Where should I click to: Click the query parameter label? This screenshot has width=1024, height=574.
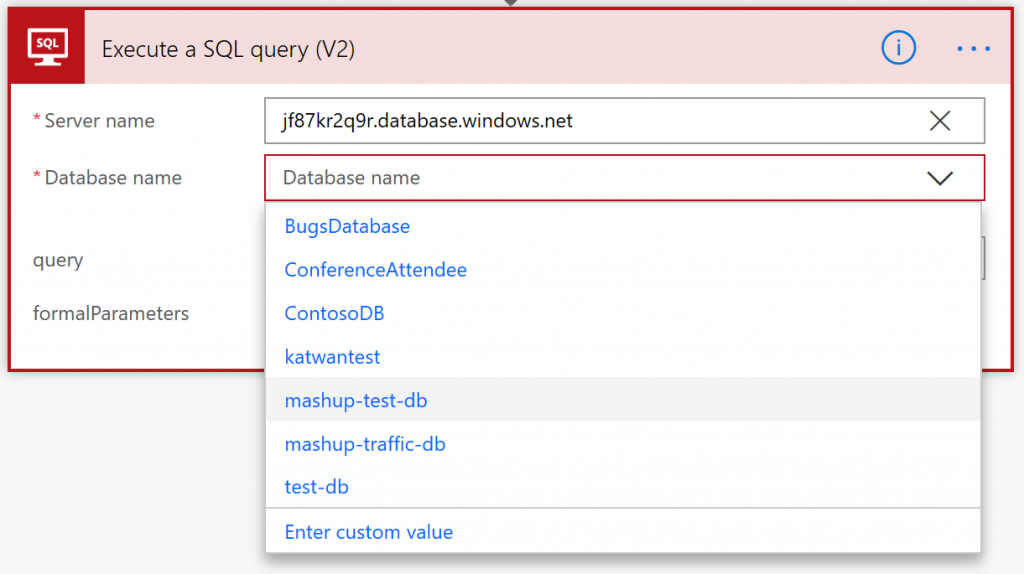pyautogui.click(x=58, y=260)
